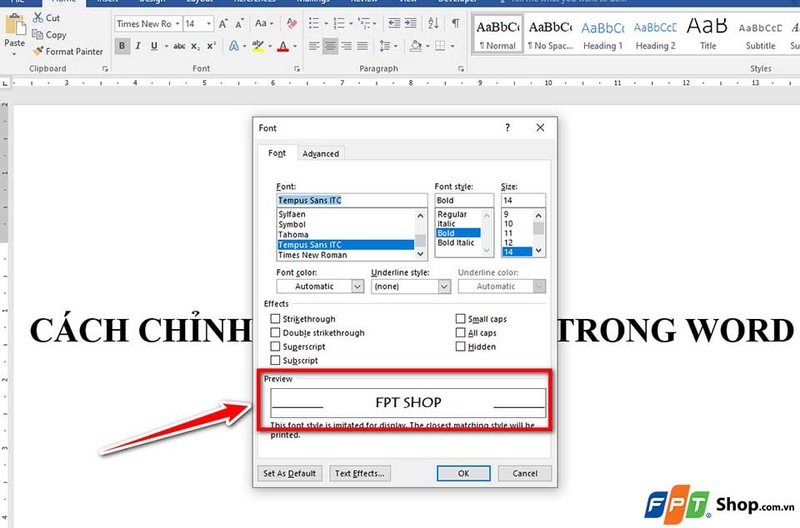800x528 pixels.
Task: Switch to the Advanced tab
Action: coord(320,154)
